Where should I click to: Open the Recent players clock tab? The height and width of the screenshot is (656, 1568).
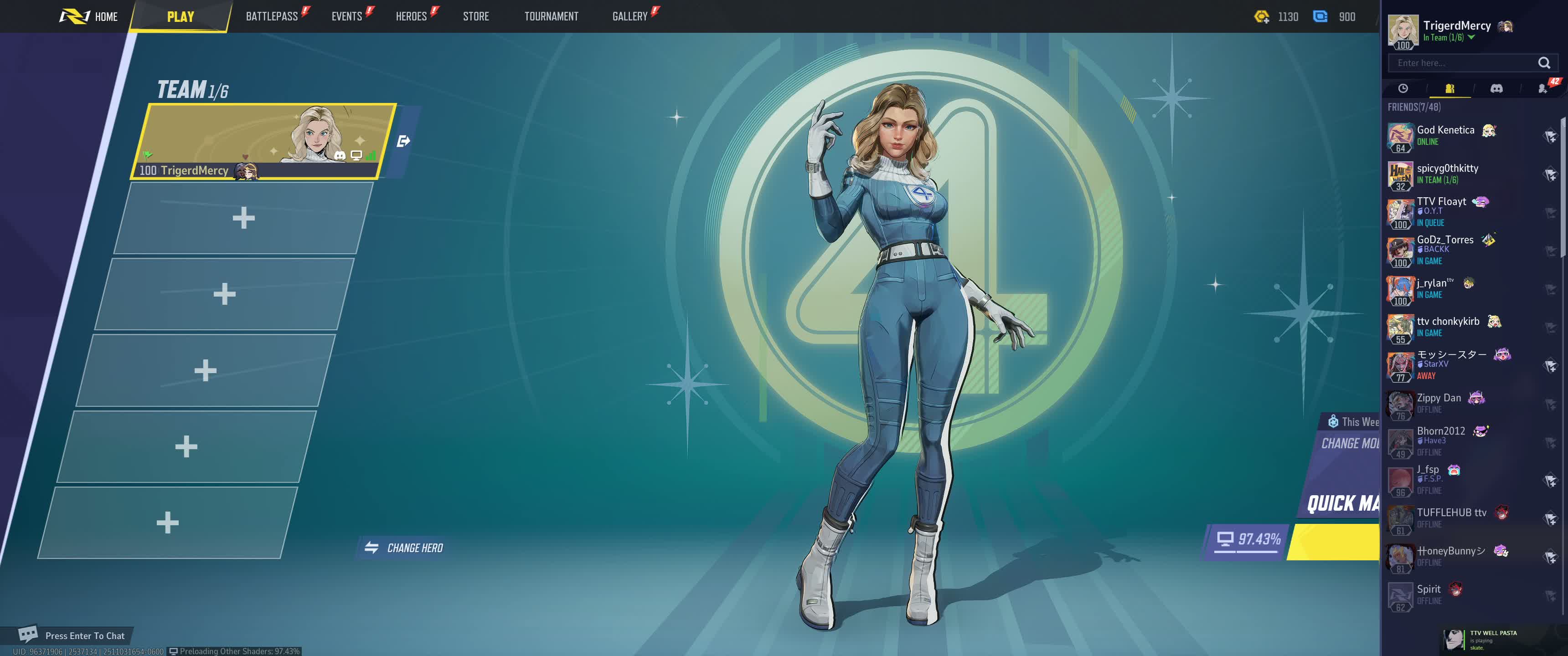(x=1403, y=89)
